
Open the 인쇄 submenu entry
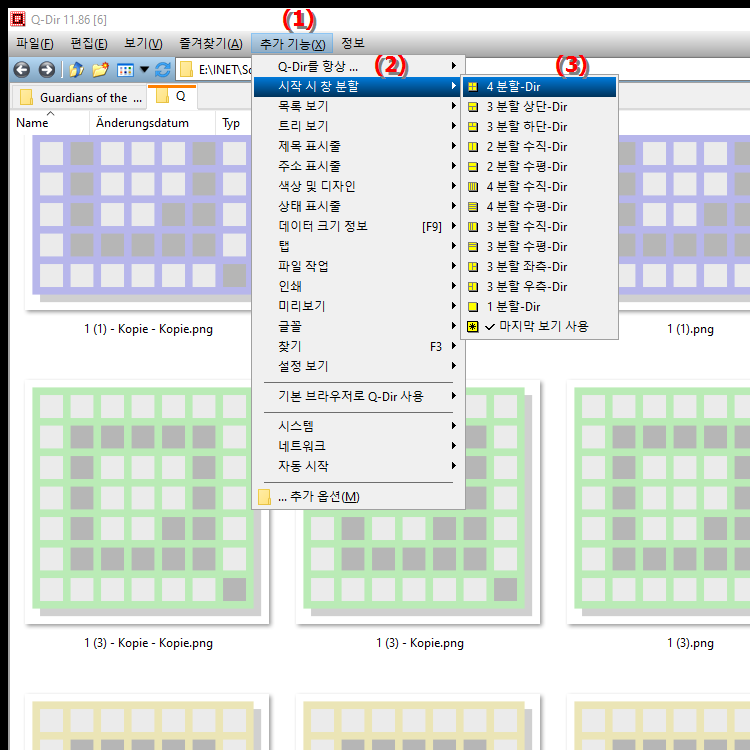tap(358, 286)
